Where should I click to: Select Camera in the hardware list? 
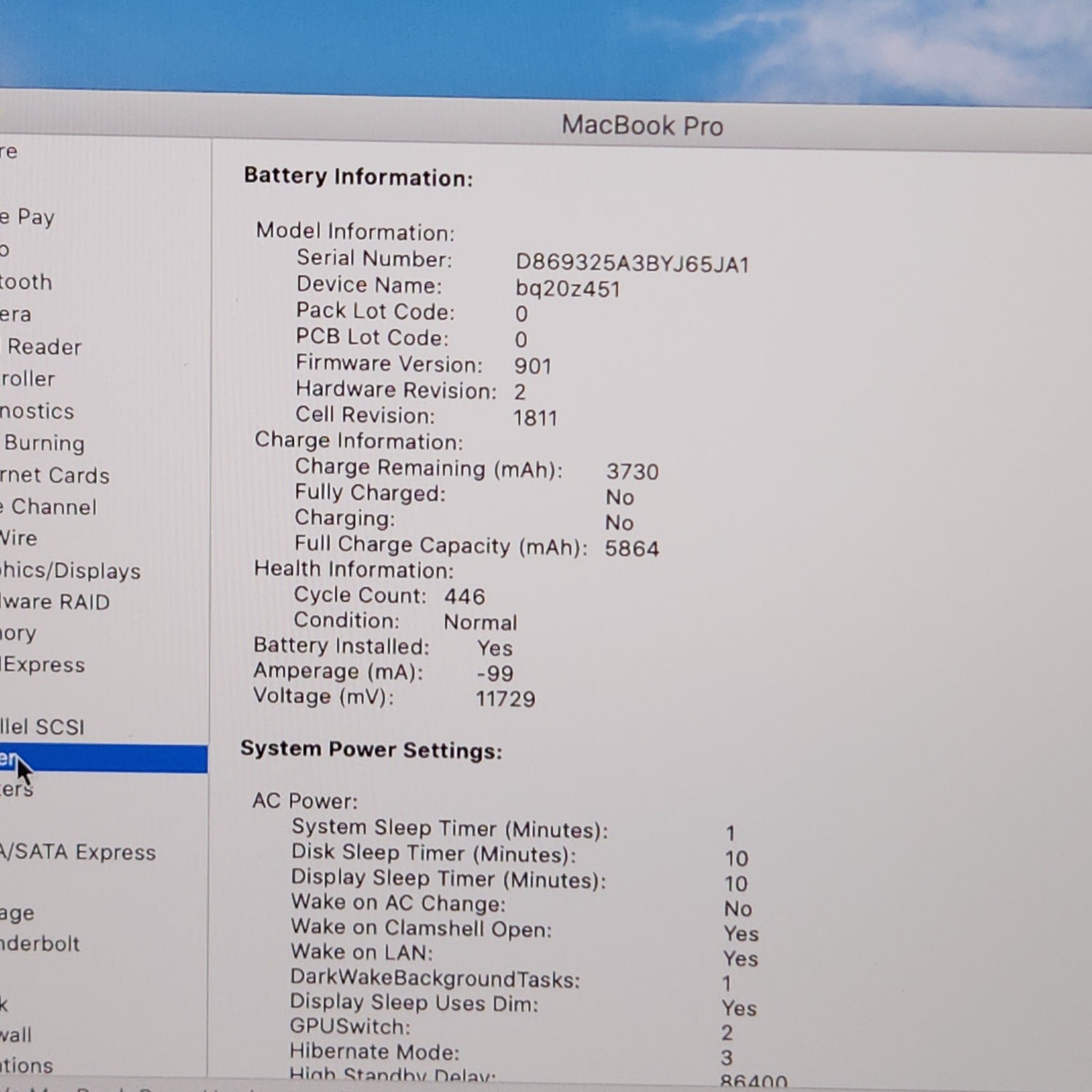point(16,314)
